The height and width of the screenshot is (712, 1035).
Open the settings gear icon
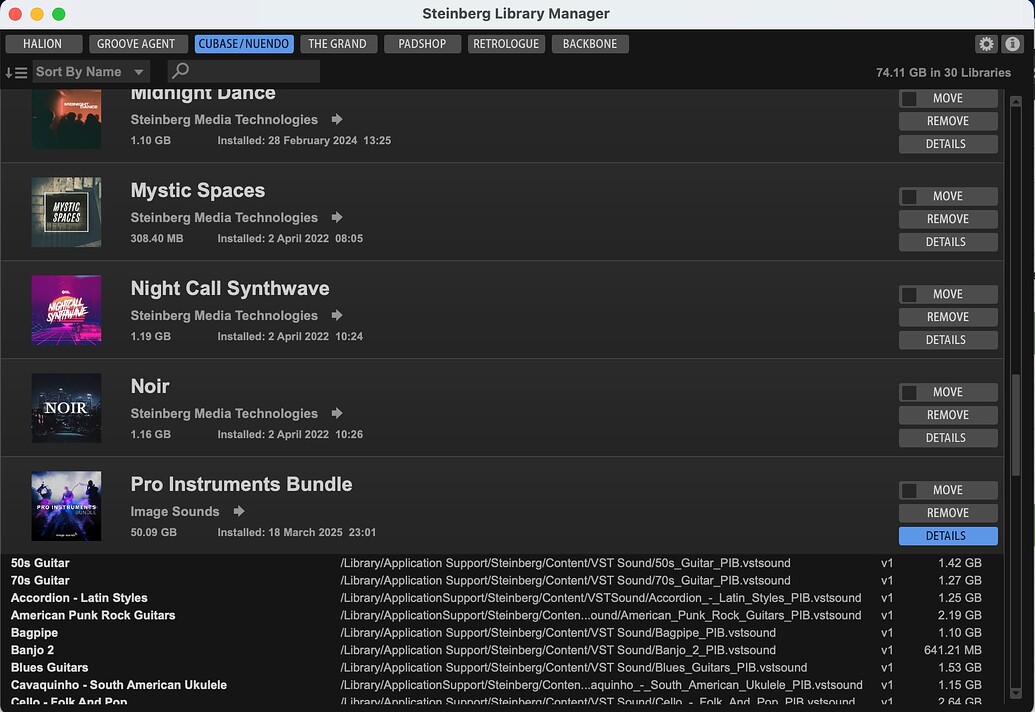(986, 44)
